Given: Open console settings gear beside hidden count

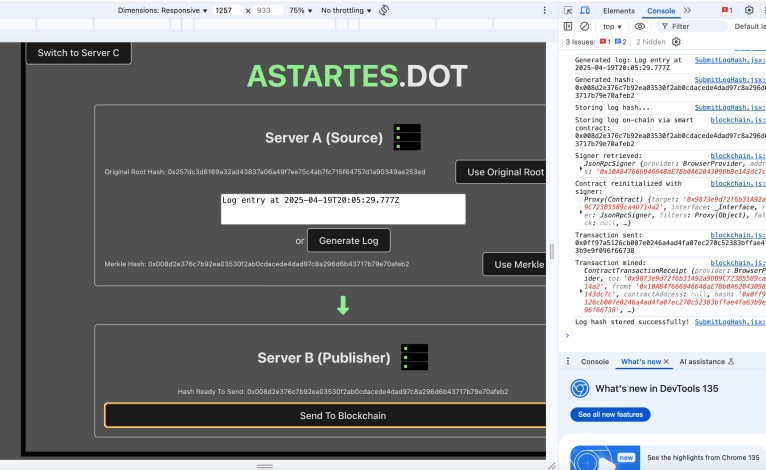Looking at the screenshot, I should (676, 42).
